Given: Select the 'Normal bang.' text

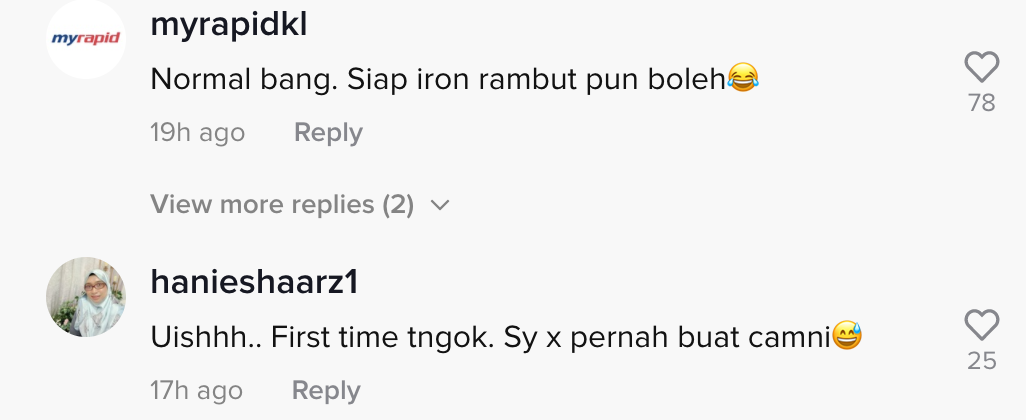Looking at the screenshot, I should (x=244, y=79).
